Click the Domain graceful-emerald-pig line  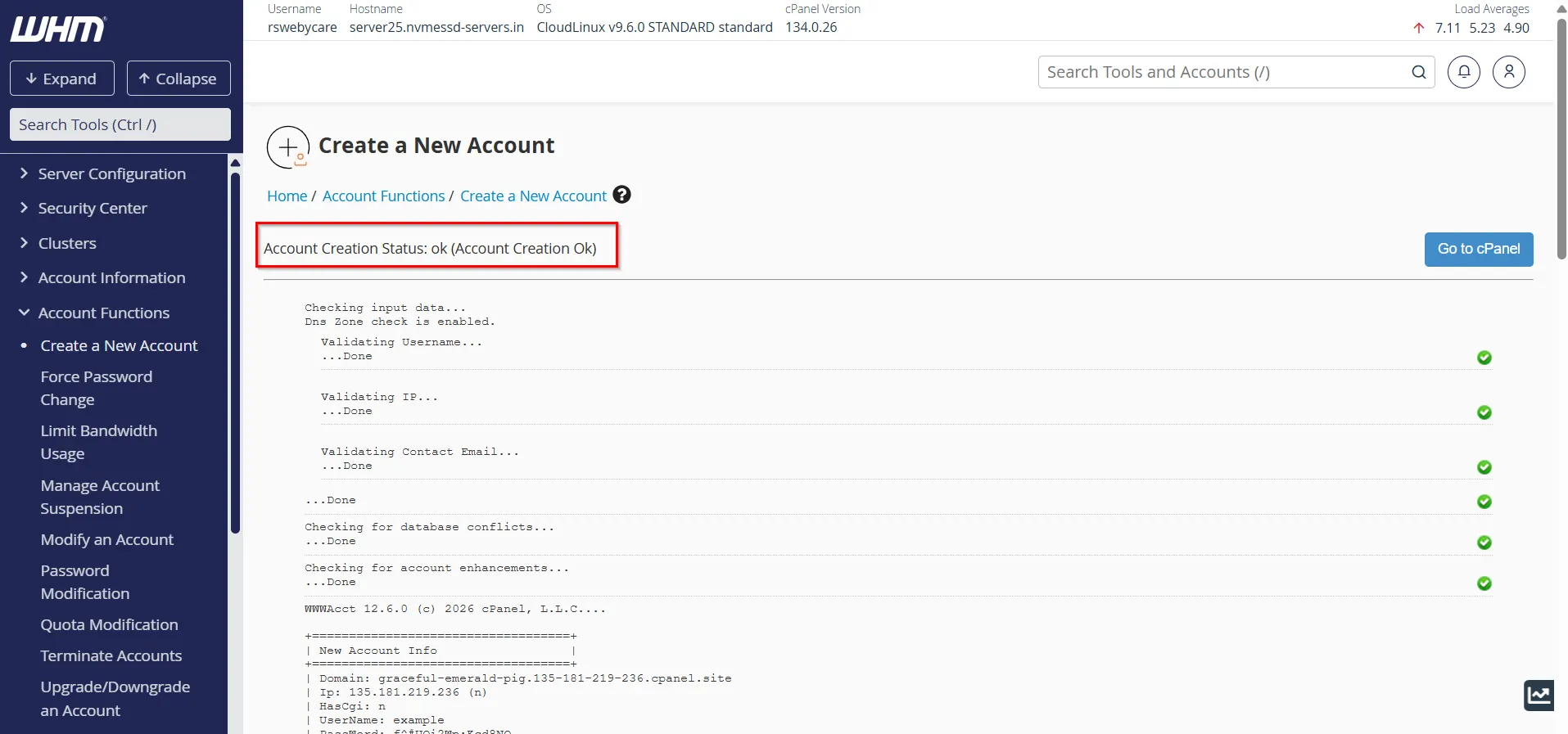(x=518, y=678)
